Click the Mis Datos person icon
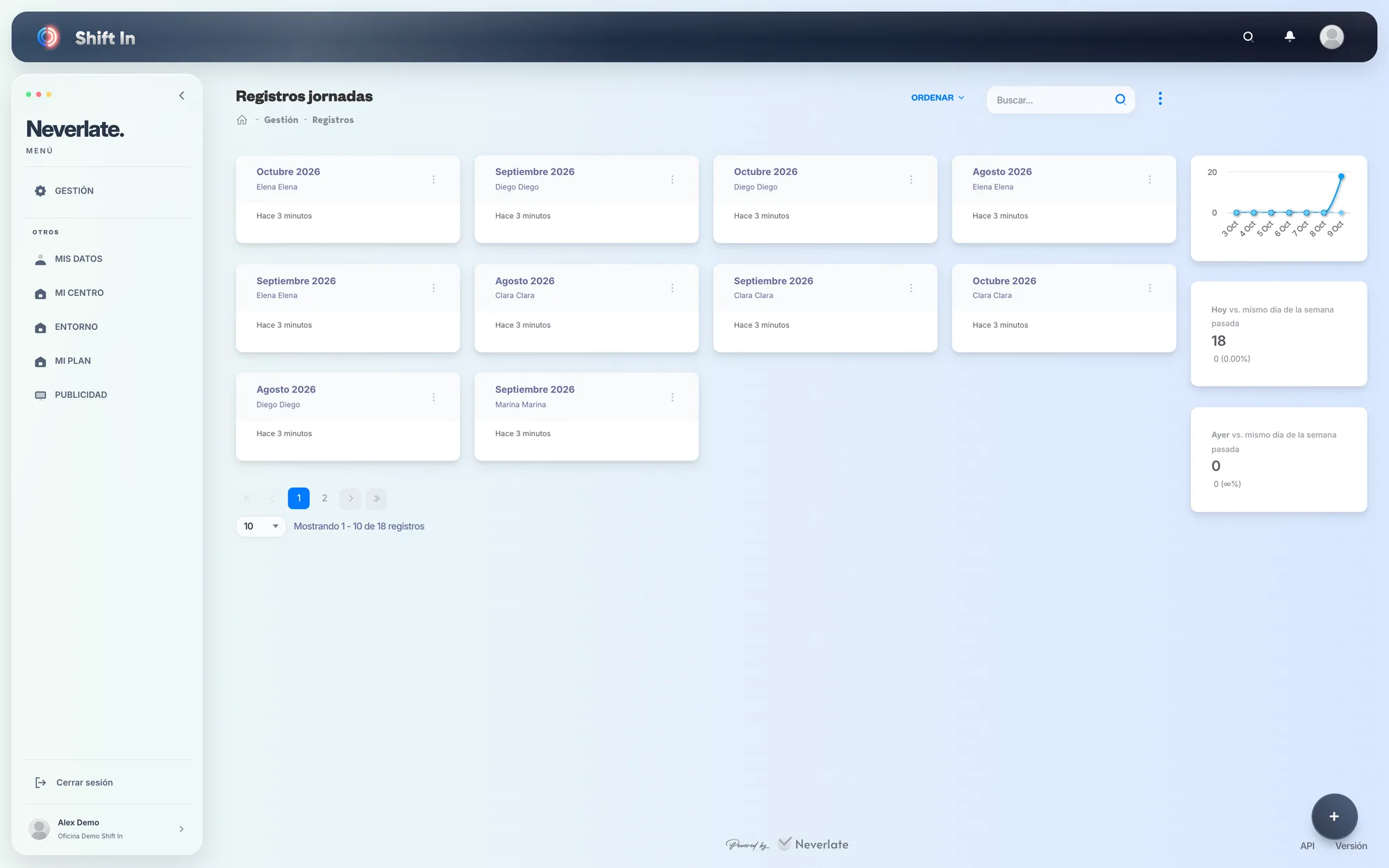 (40, 259)
